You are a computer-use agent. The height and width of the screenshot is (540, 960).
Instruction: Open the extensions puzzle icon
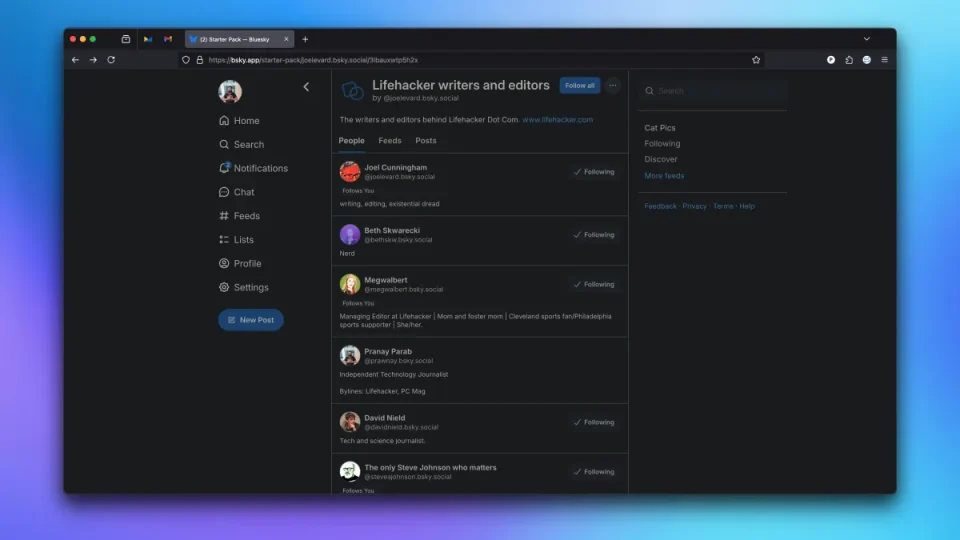coord(849,60)
